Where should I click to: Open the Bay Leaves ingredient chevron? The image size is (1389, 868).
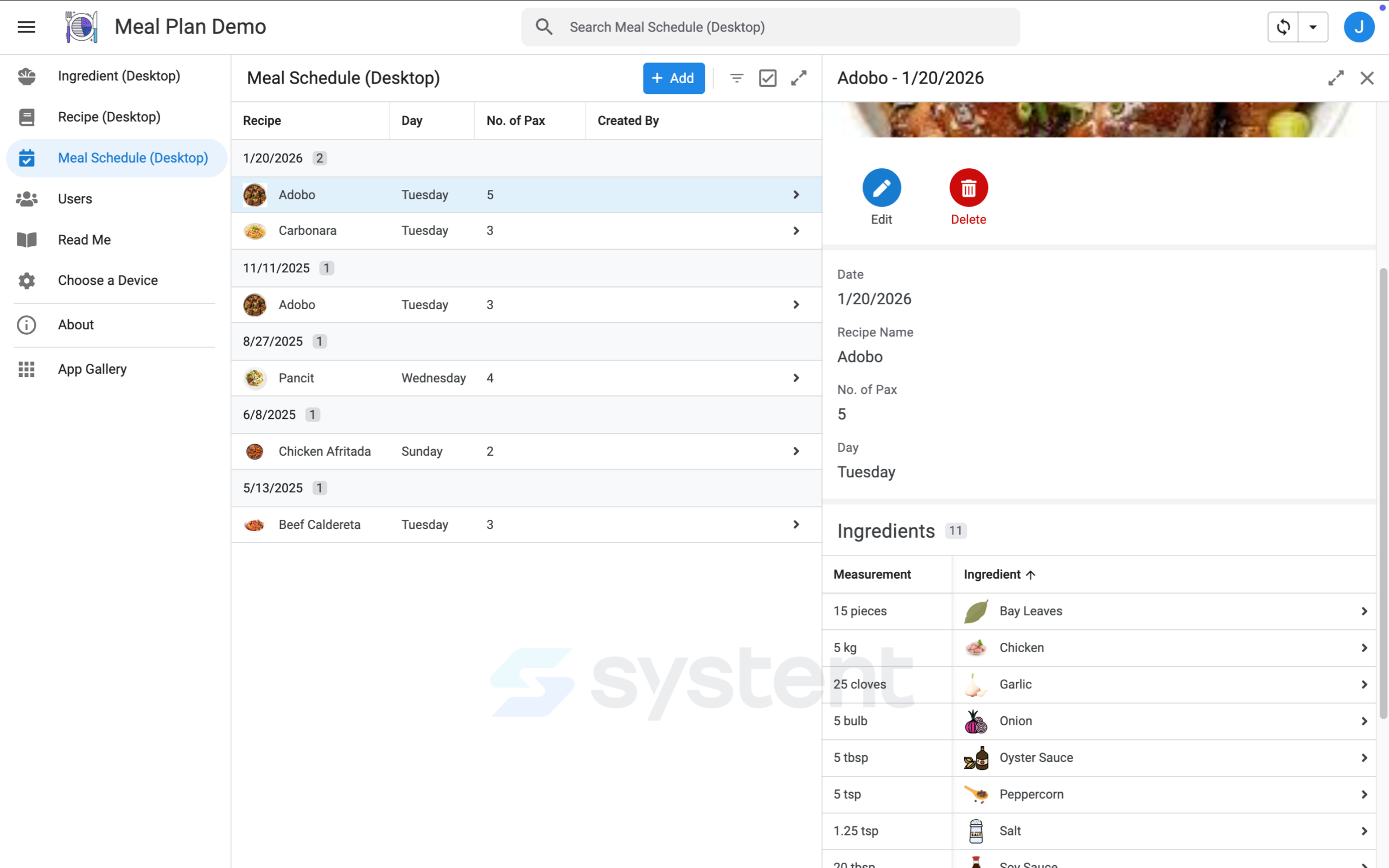[x=1365, y=611]
